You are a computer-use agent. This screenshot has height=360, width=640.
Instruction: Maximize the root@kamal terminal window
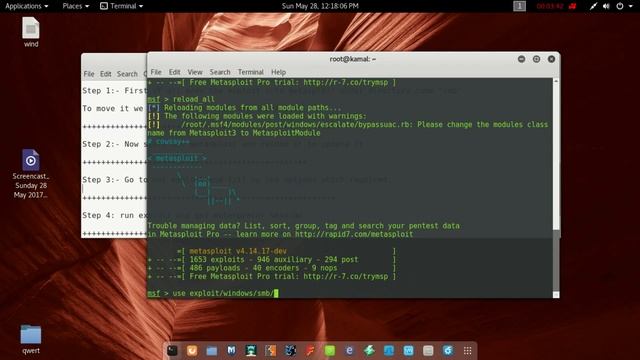(x=536, y=59)
